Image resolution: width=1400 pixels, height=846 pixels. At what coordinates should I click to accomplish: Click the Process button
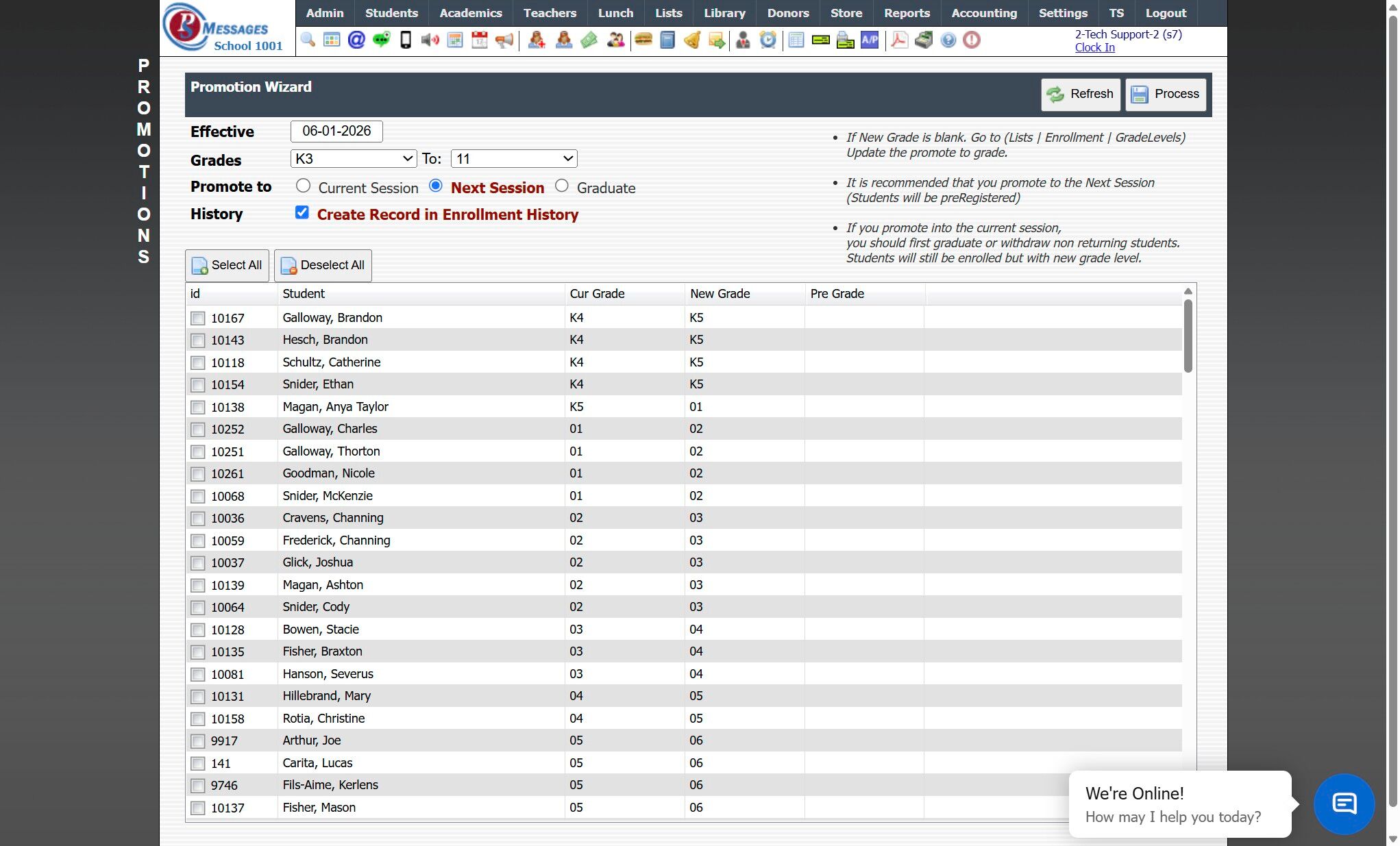(x=1166, y=95)
